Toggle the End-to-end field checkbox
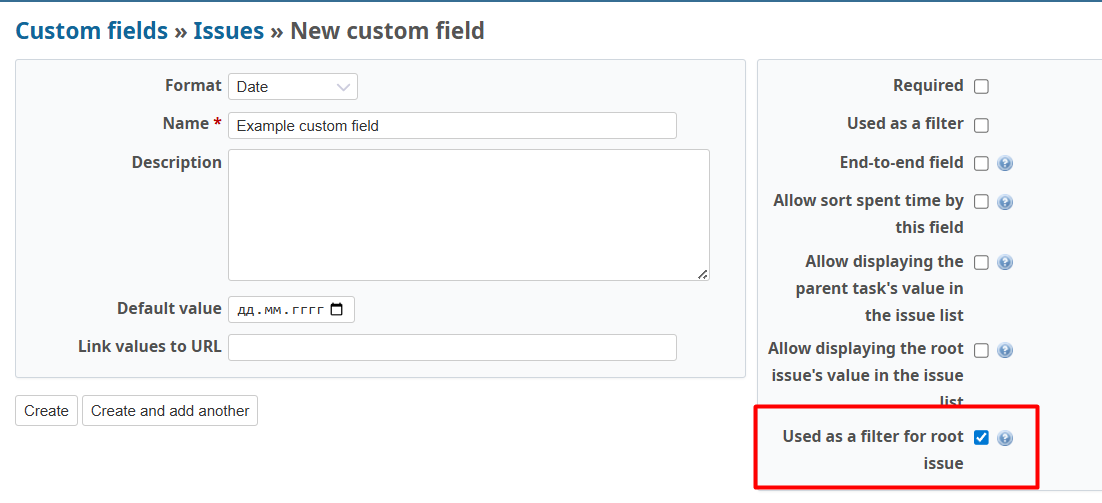This screenshot has width=1102, height=503. coord(981,163)
